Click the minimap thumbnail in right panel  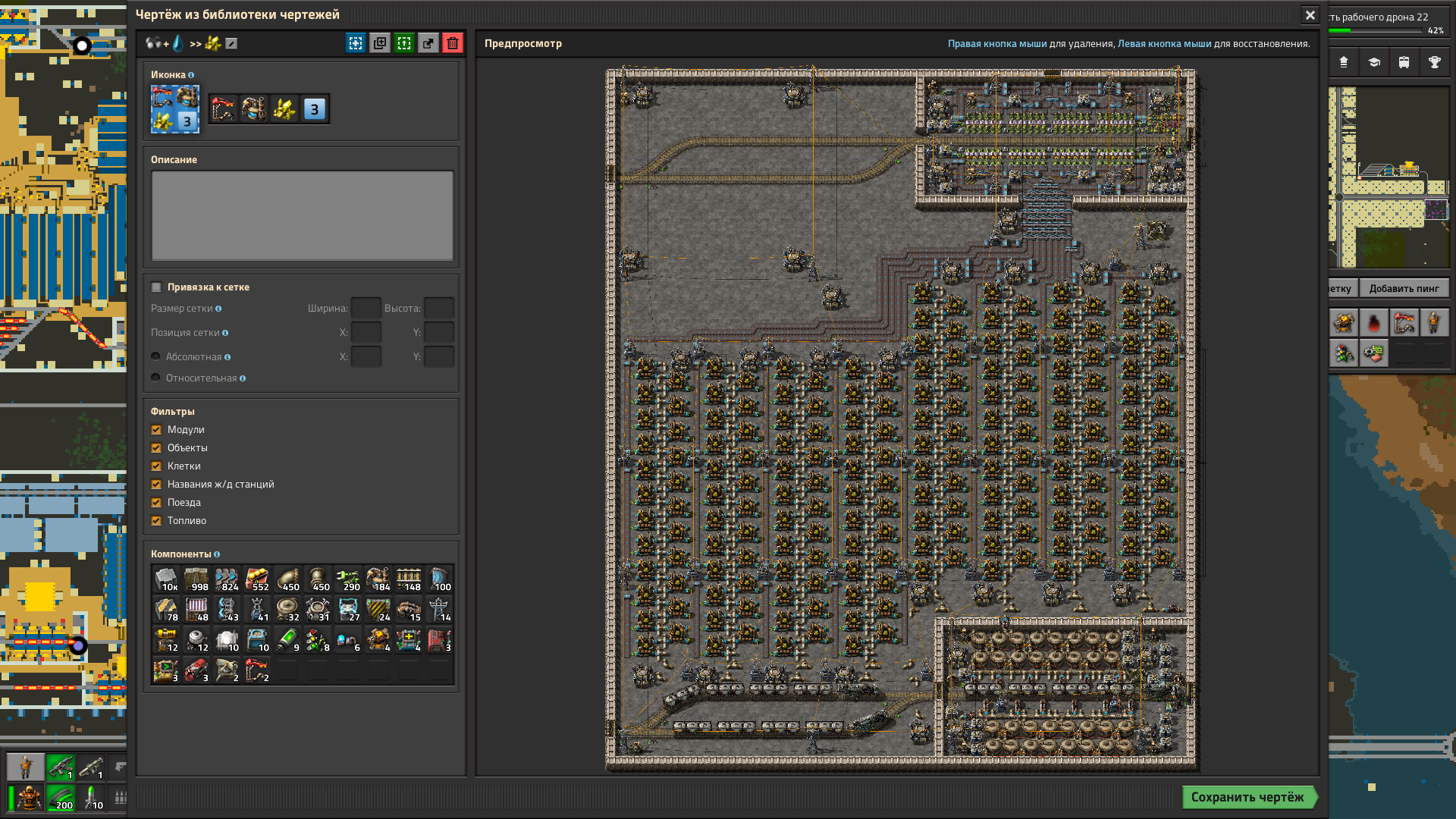1389,177
